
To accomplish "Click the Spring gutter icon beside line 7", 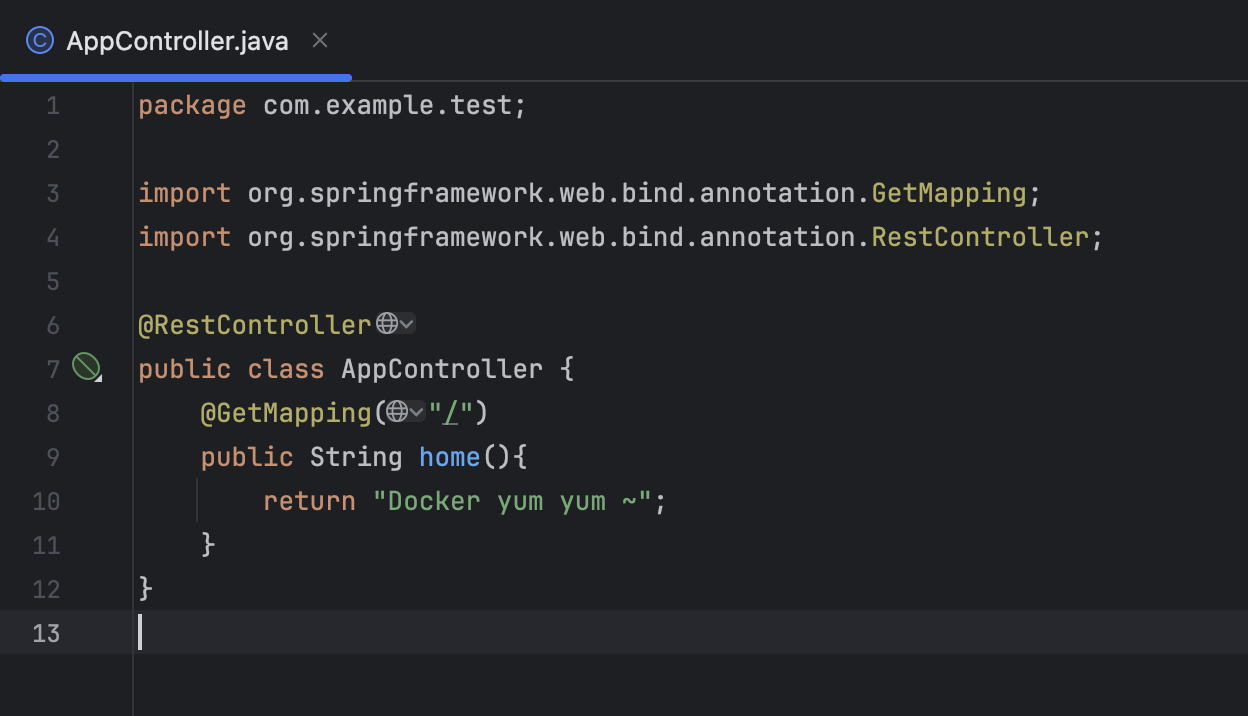I will click(86, 367).
